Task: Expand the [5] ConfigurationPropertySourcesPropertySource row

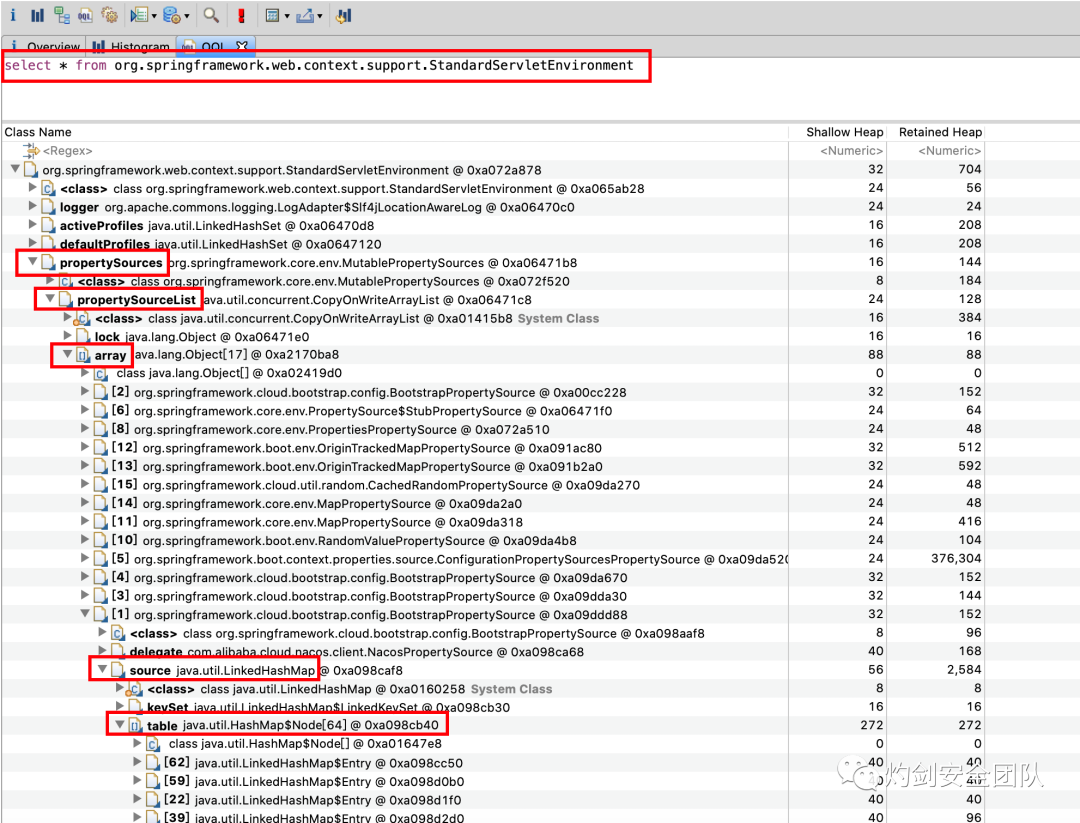Action: coord(85,558)
